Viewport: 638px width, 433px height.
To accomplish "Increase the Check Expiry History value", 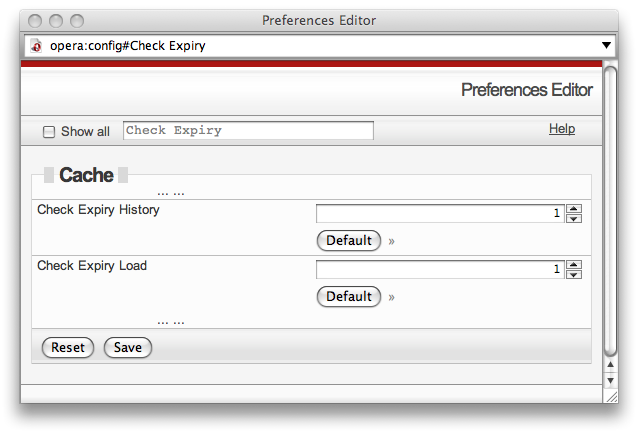I will (x=574, y=209).
